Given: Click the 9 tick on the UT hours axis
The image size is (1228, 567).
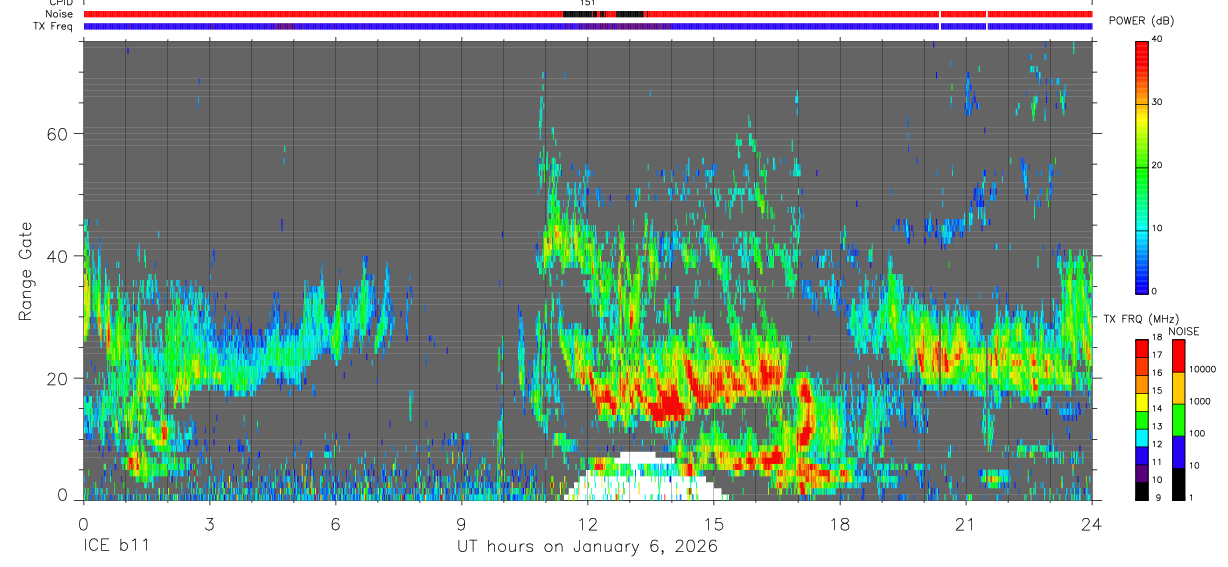Looking at the screenshot, I should (x=461, y=524).
